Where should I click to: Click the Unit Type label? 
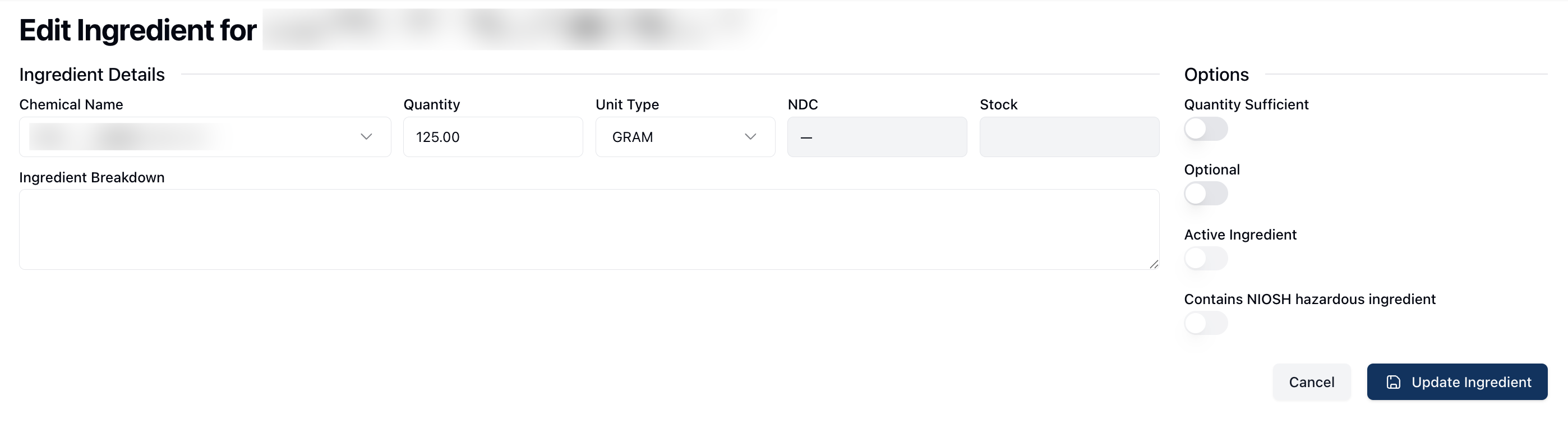627,105
